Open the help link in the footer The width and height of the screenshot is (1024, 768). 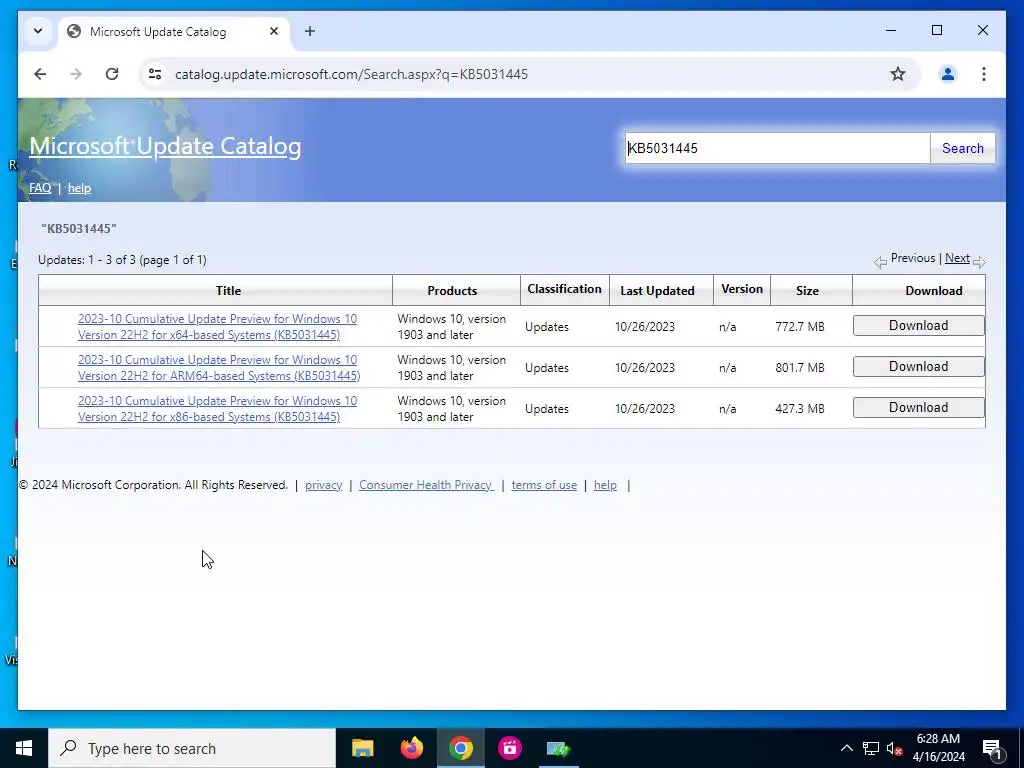[605, 485]
